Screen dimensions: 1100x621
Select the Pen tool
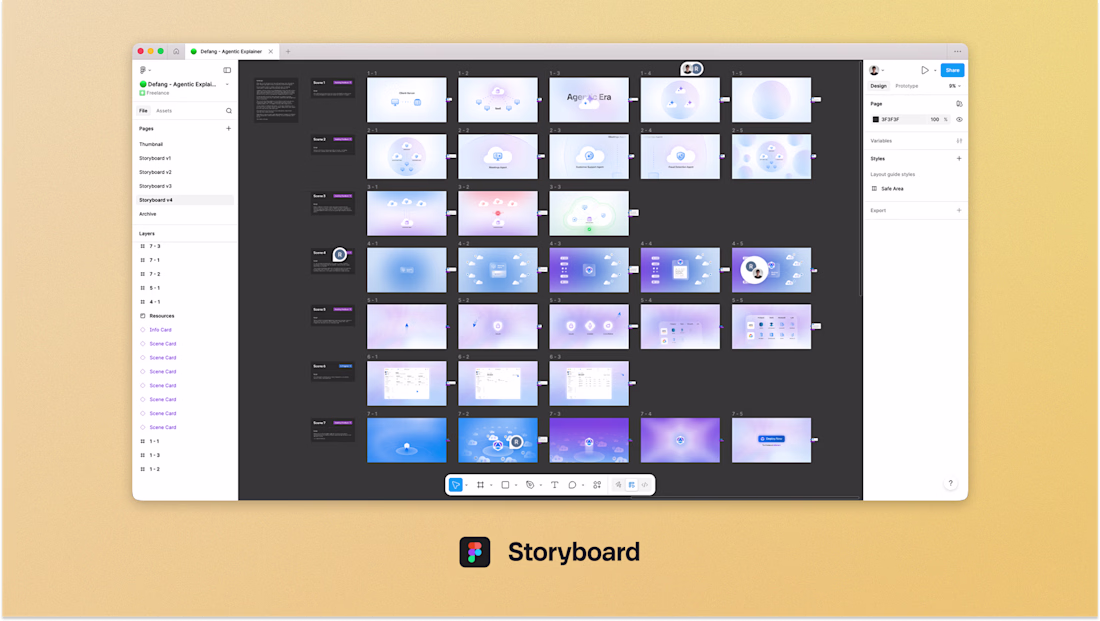(530, 485)
